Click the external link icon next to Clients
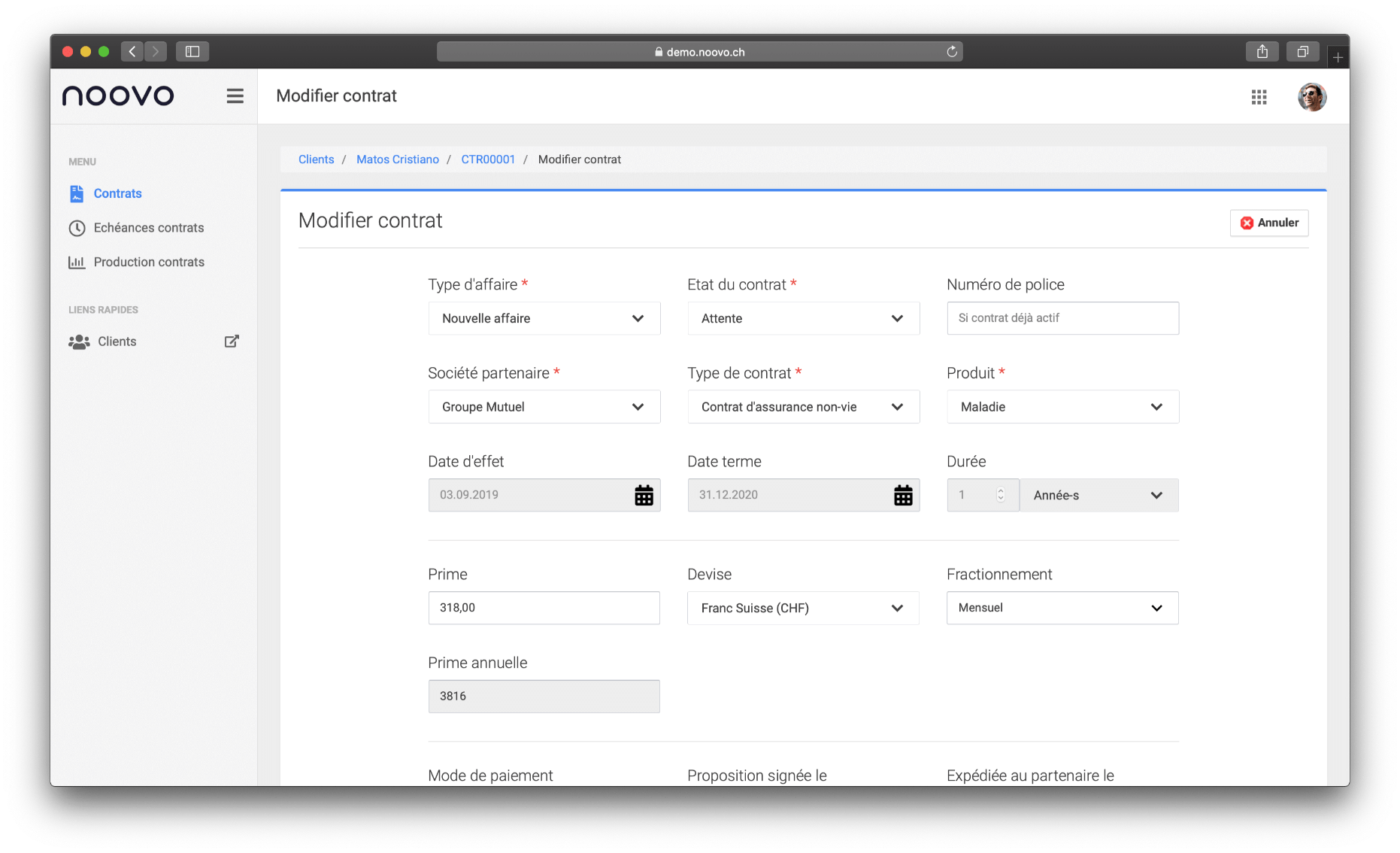Viewport: 1400px width, 853px height. tap(232, 342)
